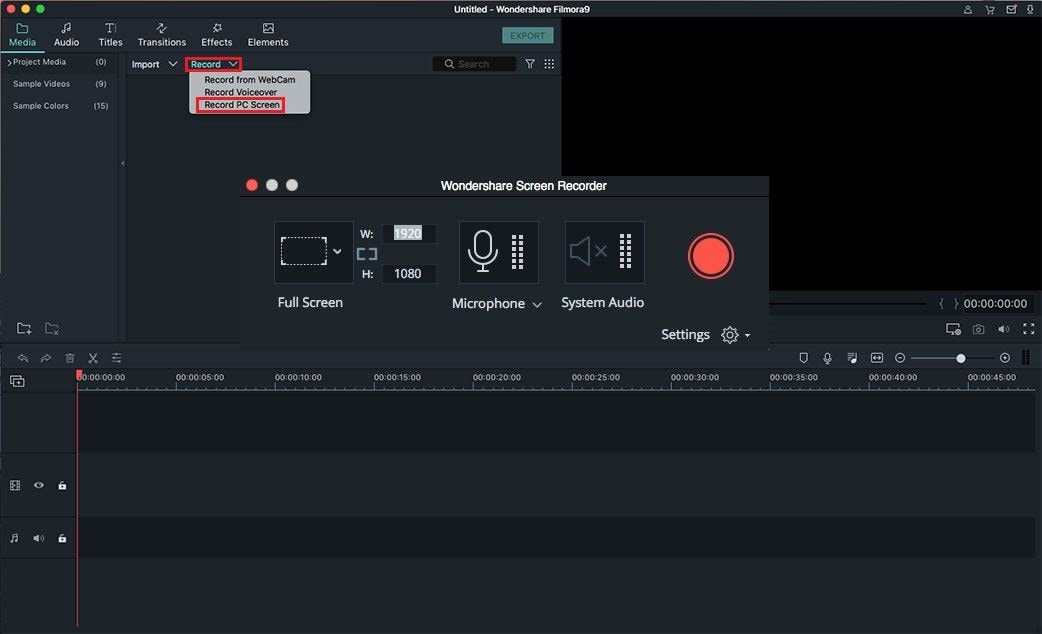Add a marker with shield icon
The image size is (1042, 634).
[x=803, y=358]
